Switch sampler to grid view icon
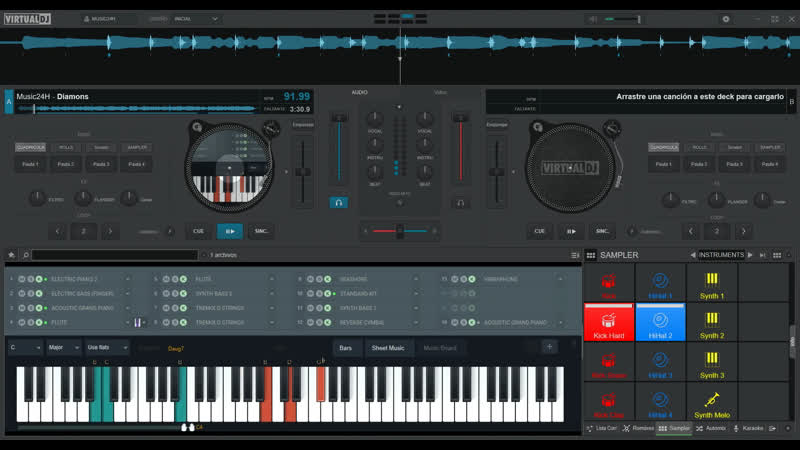800x450 pixels. coord(777,255)
